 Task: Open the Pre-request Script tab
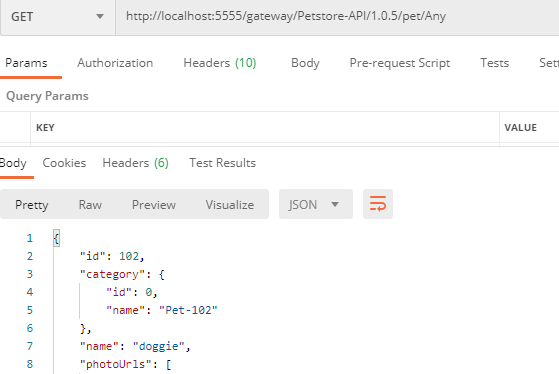[400, 63]
